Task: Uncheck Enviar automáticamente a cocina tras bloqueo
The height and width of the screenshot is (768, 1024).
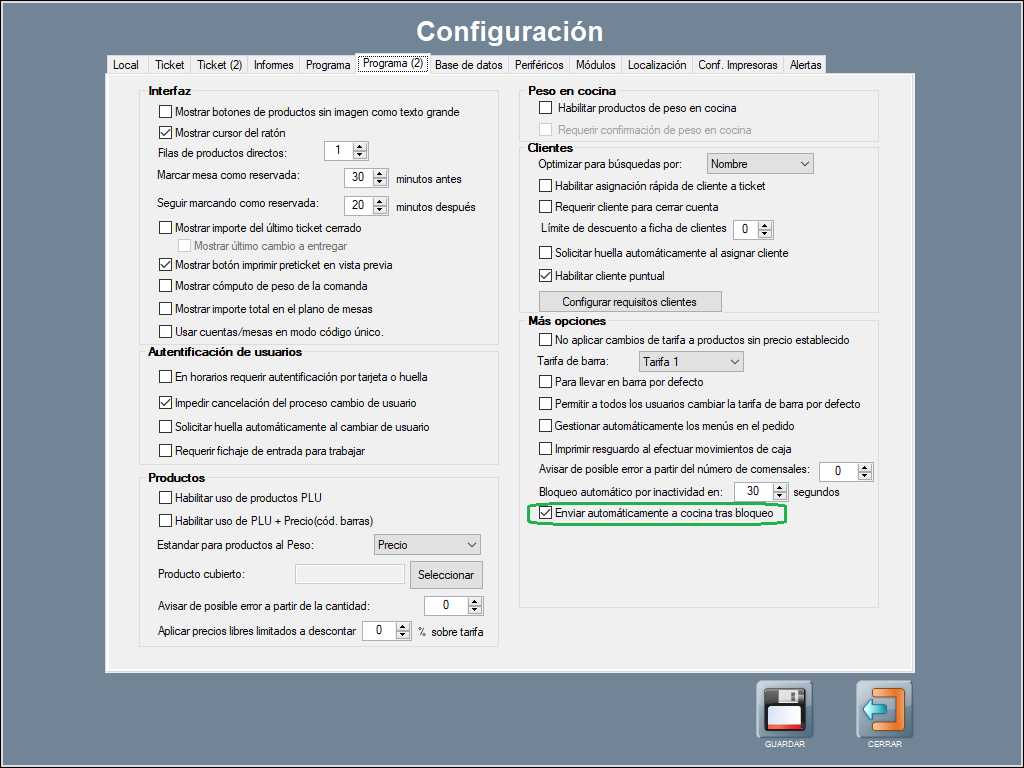Action: (x=545, y=513)
